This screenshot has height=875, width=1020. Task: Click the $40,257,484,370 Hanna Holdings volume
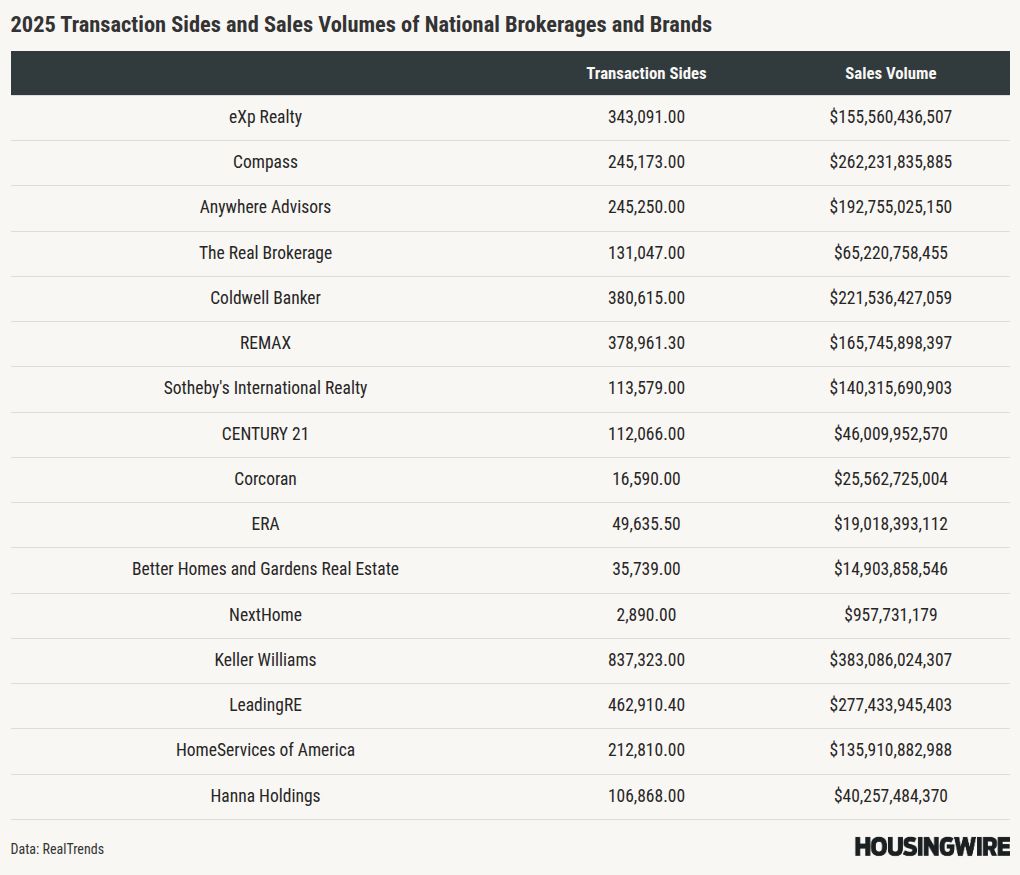[x=890, y=796]
